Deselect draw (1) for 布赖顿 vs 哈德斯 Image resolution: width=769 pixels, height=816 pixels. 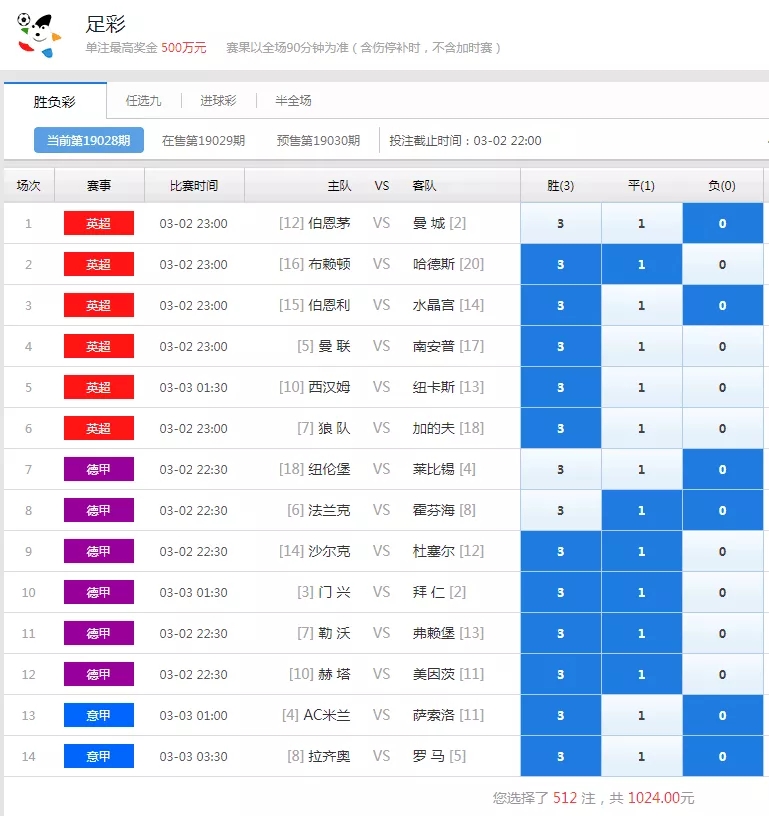(642, 264)
